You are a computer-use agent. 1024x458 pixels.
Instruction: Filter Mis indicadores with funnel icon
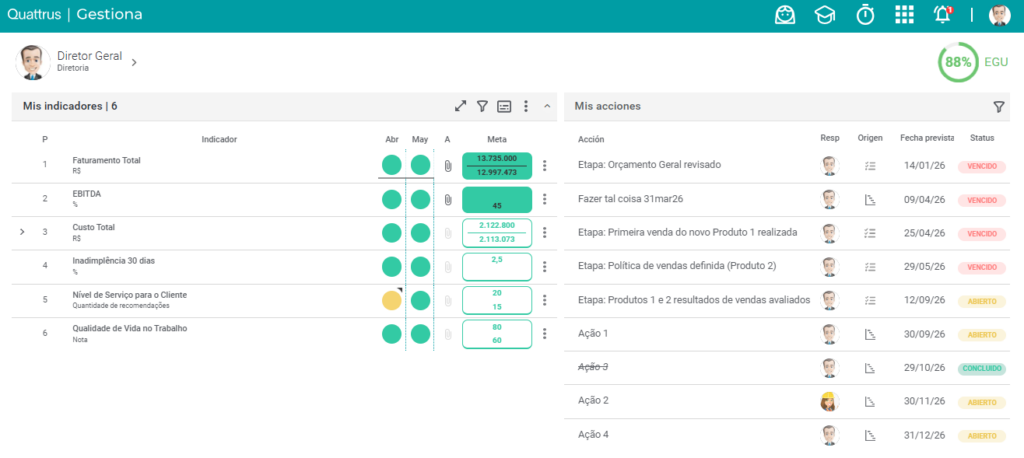pyautogui.click(x=482, y=106)
